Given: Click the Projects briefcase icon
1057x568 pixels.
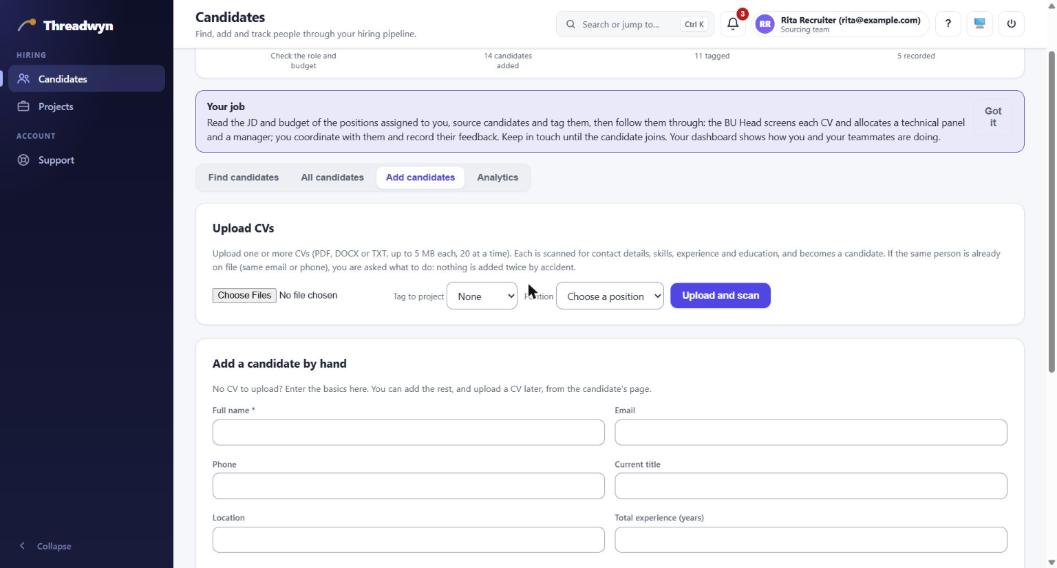Looking at the screenshot, I should (24, 106).
